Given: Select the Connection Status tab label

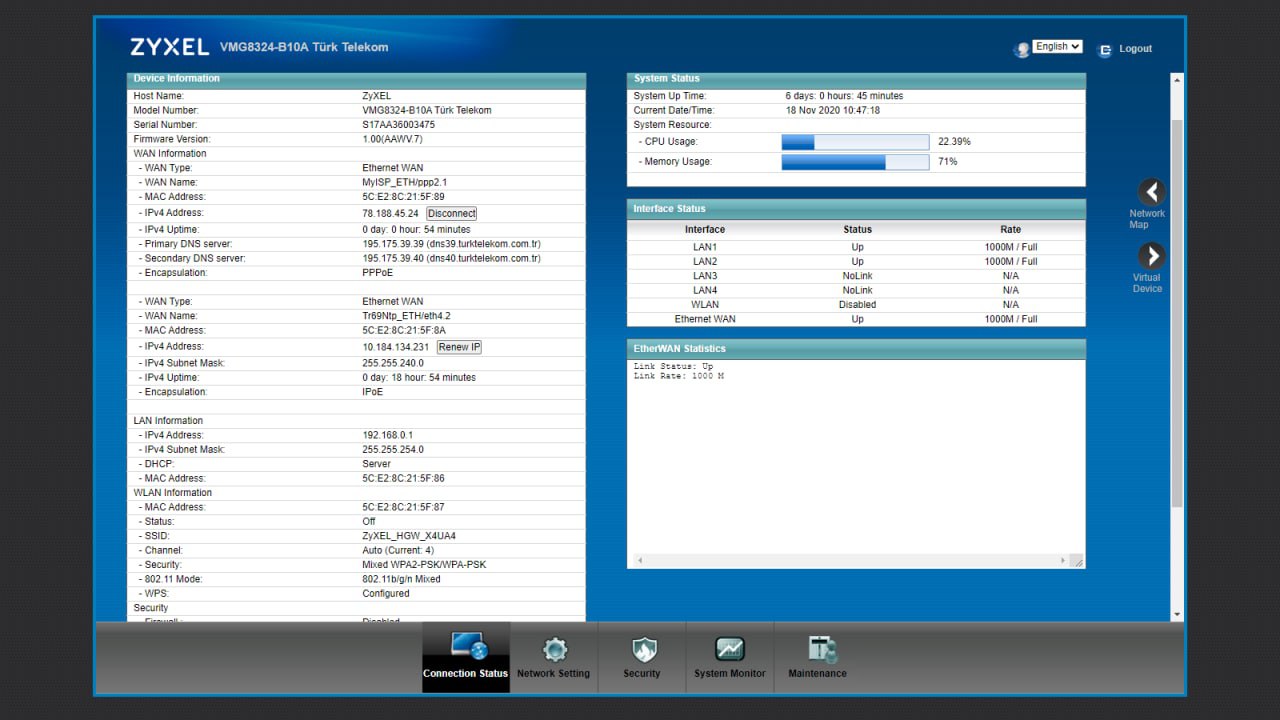Looking at the screenshot, I should [465, 674].
